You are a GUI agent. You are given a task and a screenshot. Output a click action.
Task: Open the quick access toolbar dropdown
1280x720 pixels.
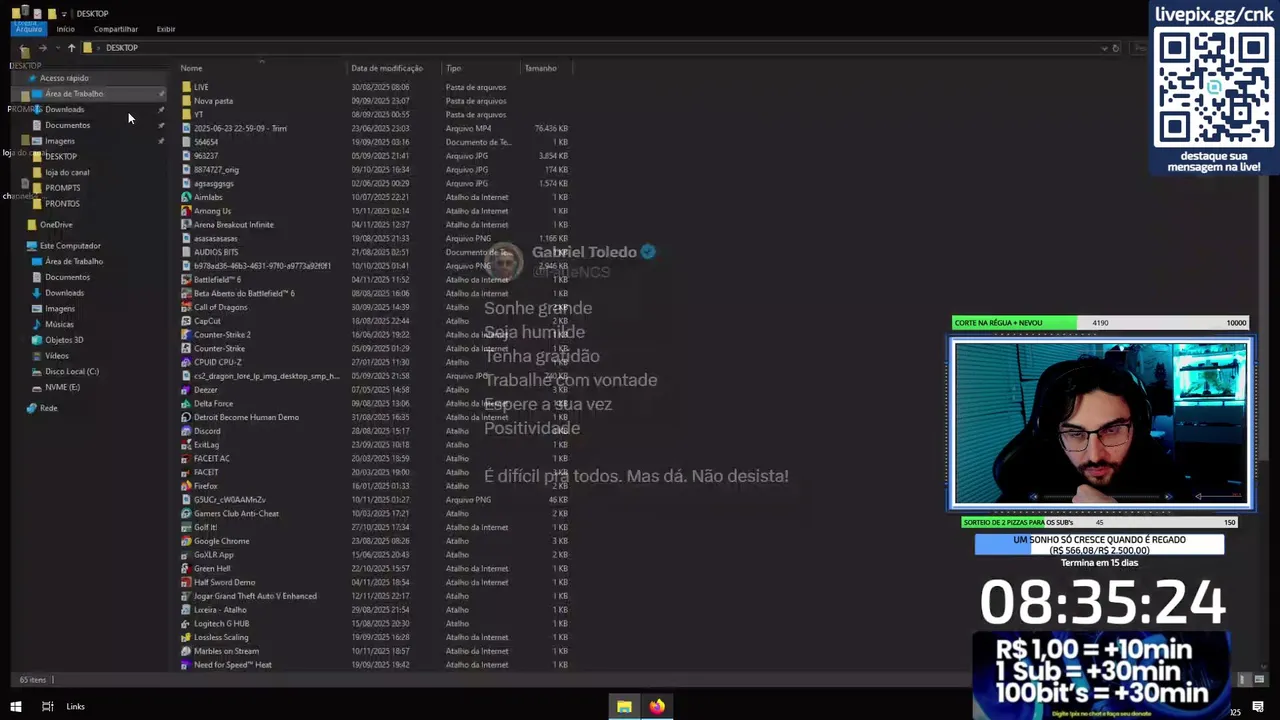tap(63, 14)
